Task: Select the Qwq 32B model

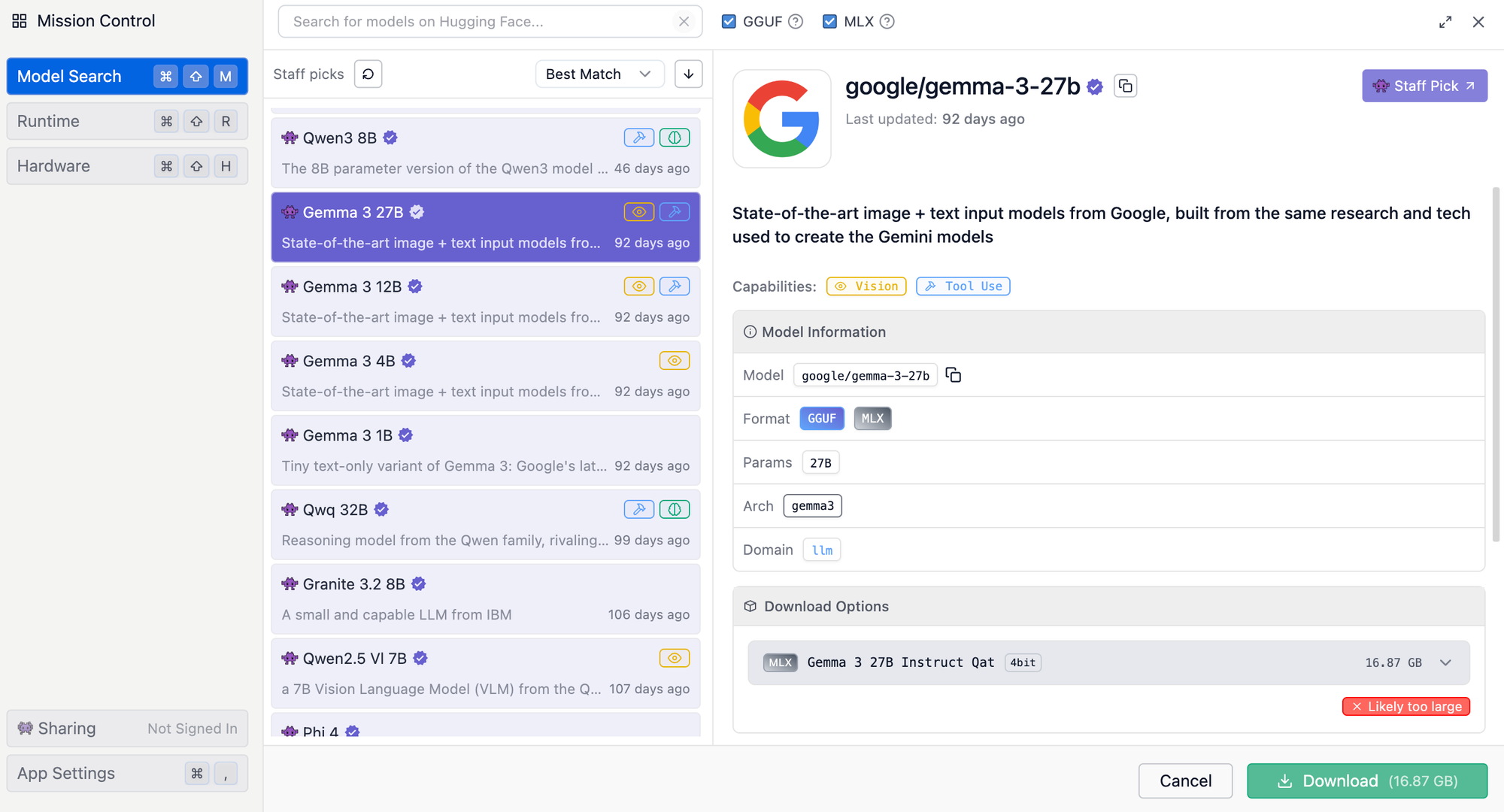Action: 486,525
